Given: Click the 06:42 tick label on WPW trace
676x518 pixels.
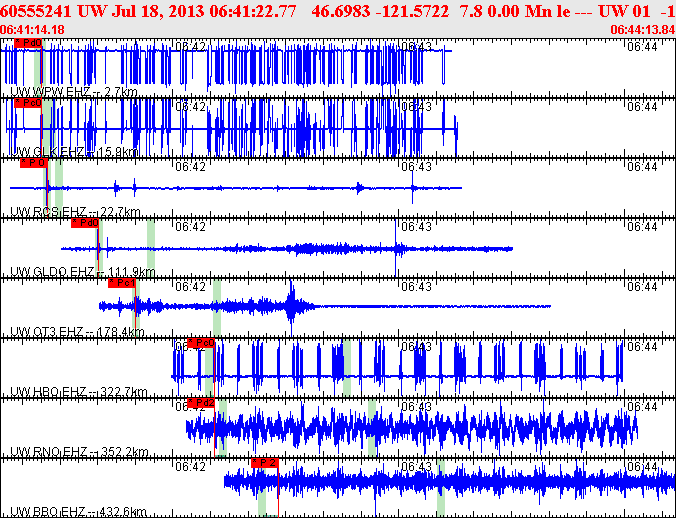Looking at the screenshot, I should pyautogui.click(x=191, y=47).
